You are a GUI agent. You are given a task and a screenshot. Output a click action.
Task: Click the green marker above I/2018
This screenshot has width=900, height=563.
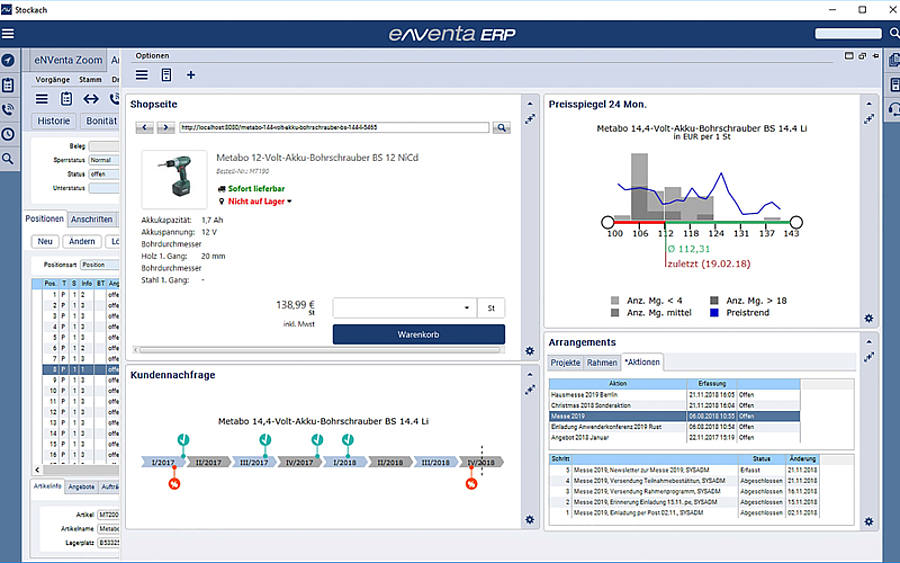pyautogui.click(x=348, y=440)
